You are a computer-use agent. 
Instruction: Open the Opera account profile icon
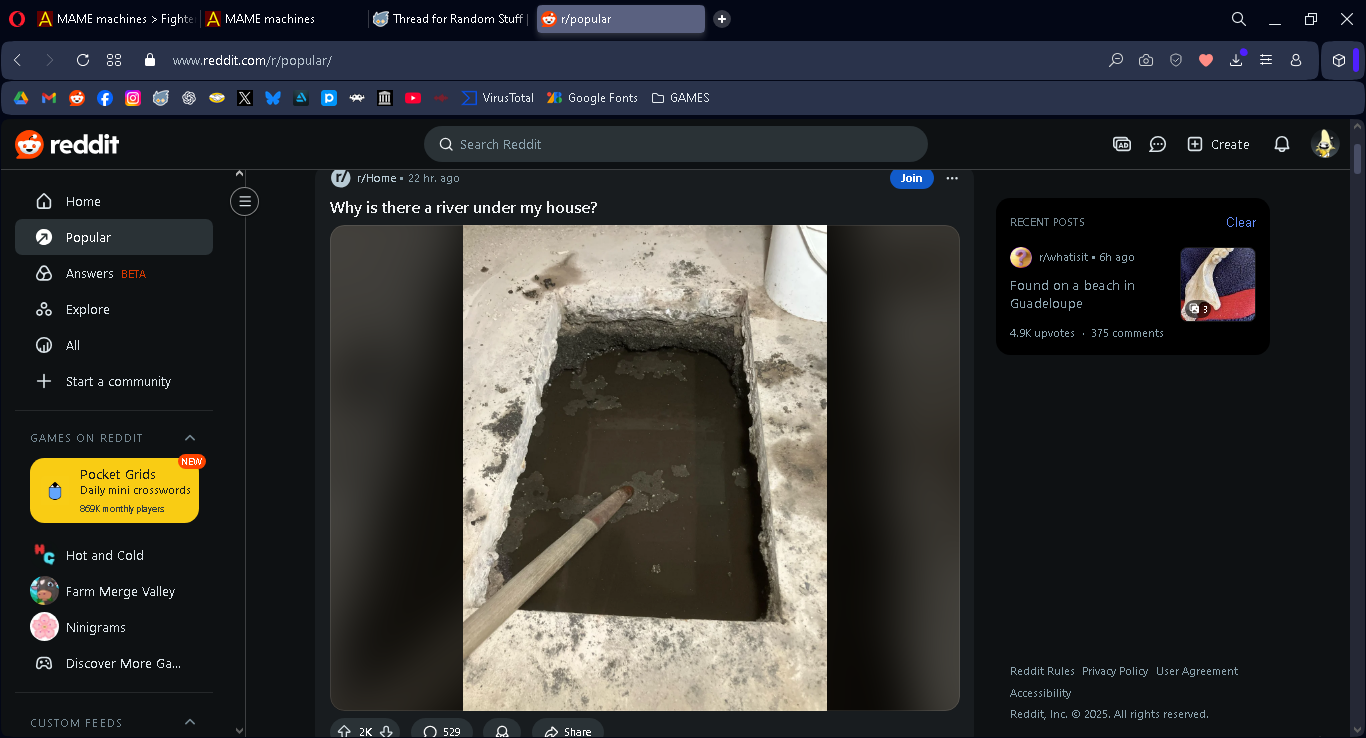[x=1296, y=60]
